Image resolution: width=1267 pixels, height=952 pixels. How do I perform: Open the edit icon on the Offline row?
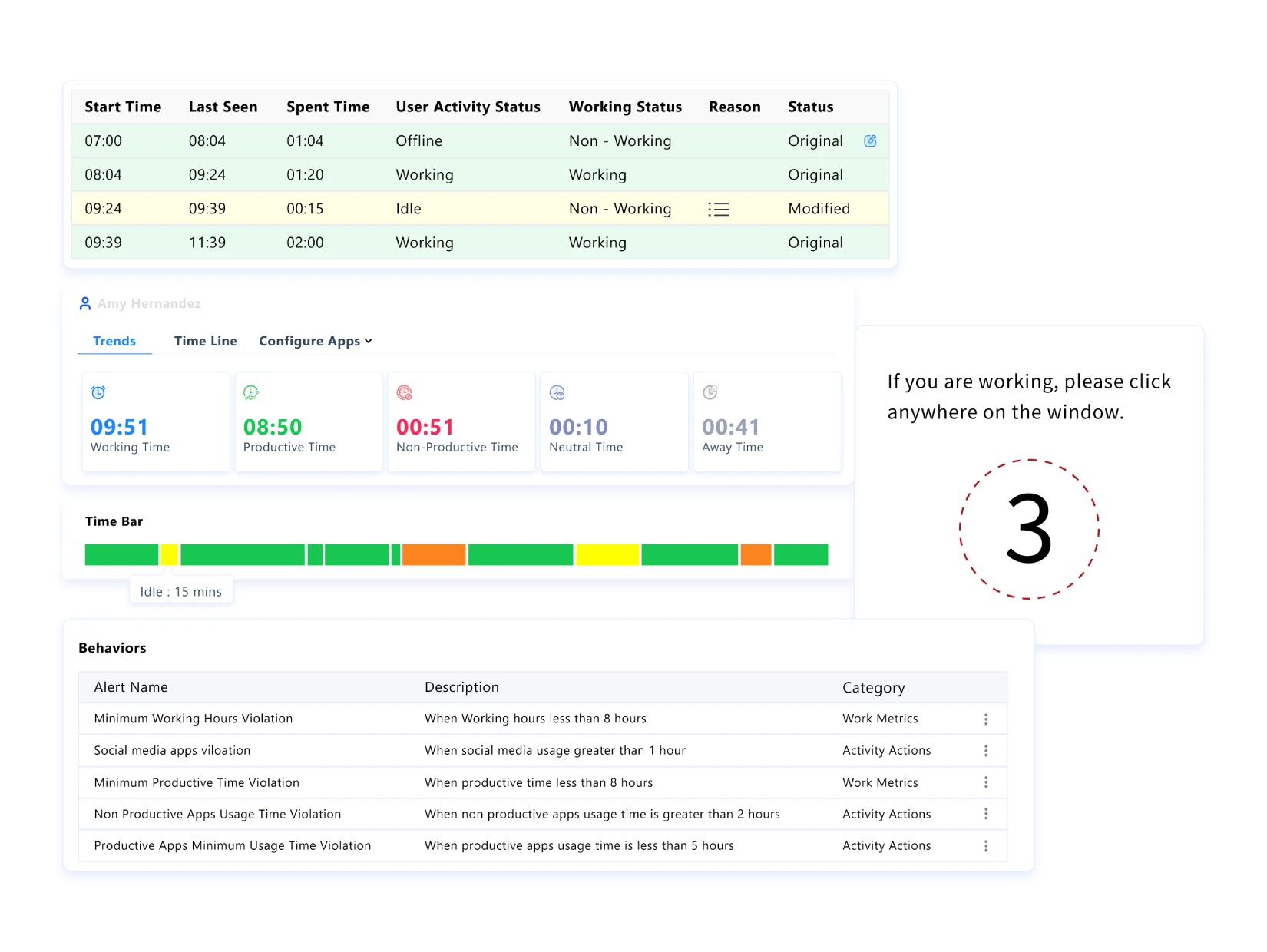(x=869, y=140)
